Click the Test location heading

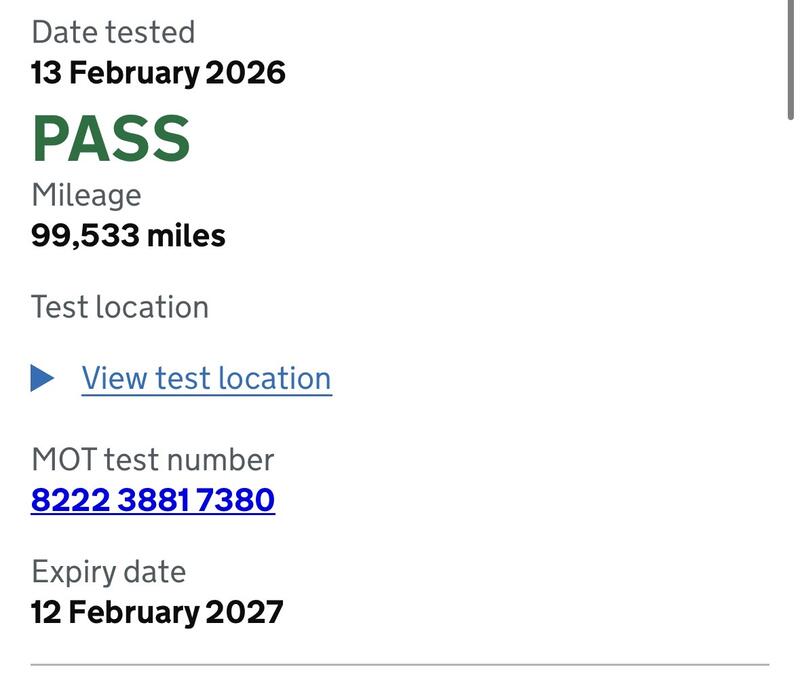pyautogui.click(x=120, y=306)
